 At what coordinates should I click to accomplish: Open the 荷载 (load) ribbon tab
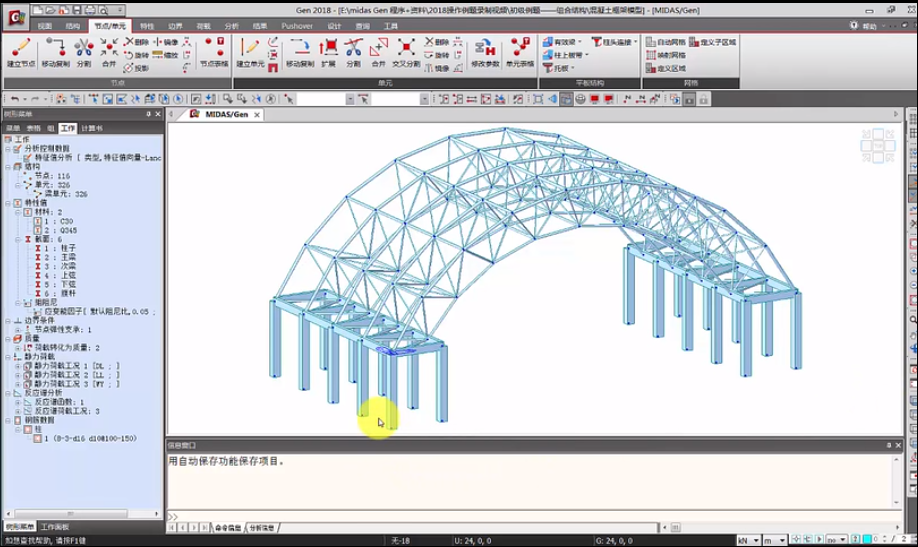coord(204,25)
